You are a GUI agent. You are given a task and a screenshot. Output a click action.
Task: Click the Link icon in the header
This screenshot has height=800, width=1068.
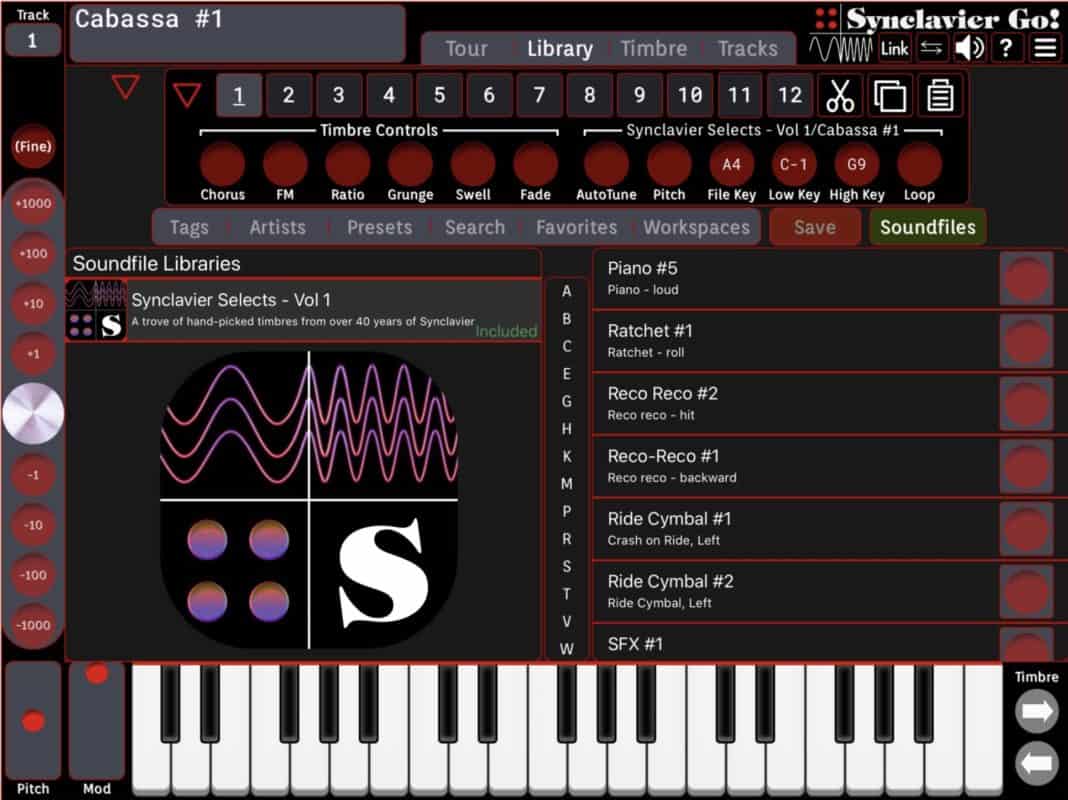894,47
